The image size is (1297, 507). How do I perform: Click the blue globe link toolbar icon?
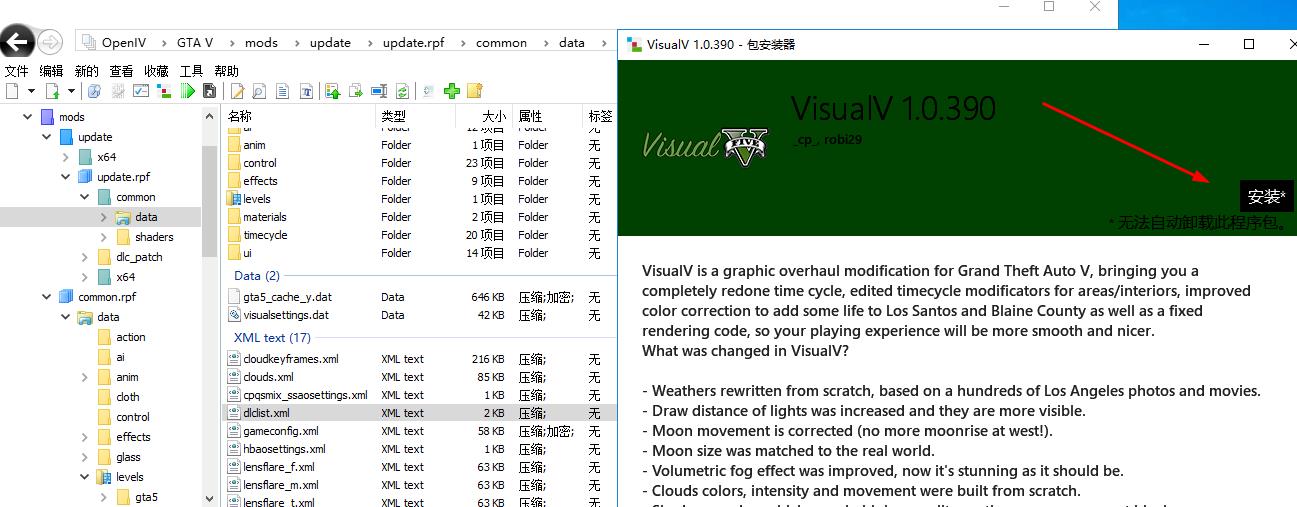point(94,91)
